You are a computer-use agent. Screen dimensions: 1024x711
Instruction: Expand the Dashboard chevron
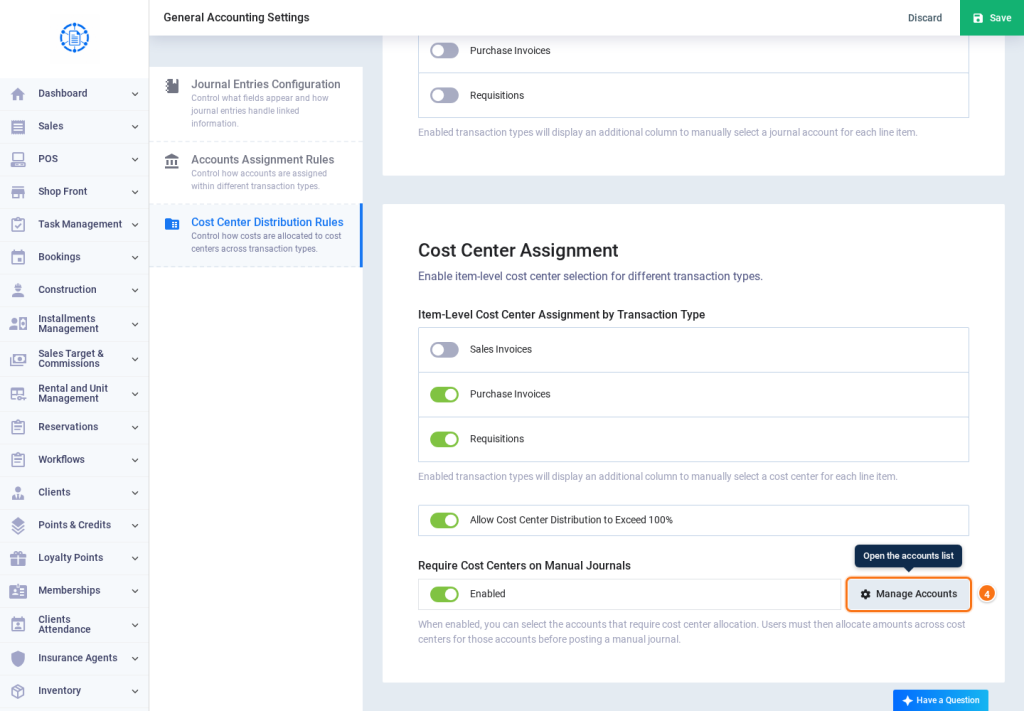pyautogui.click(x=135, y=94)
